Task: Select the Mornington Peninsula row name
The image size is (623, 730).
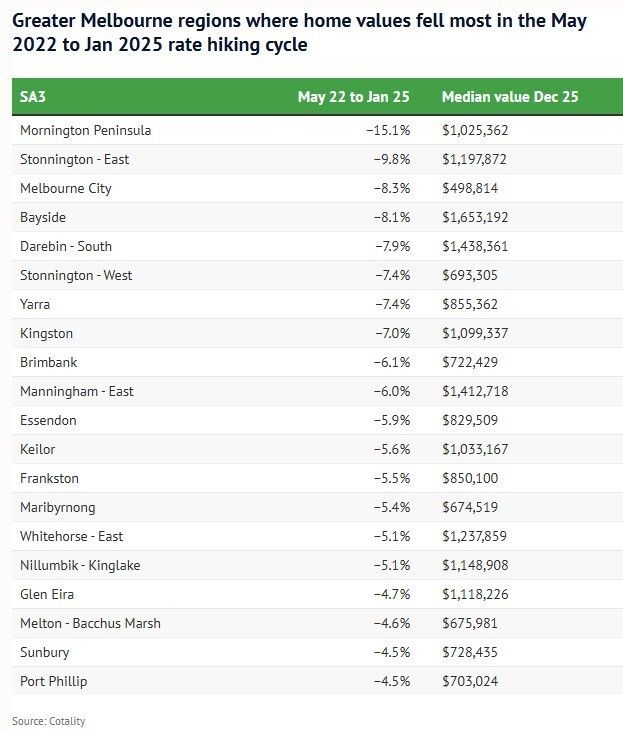Action: pyautogui.click(x=86, y=130)
